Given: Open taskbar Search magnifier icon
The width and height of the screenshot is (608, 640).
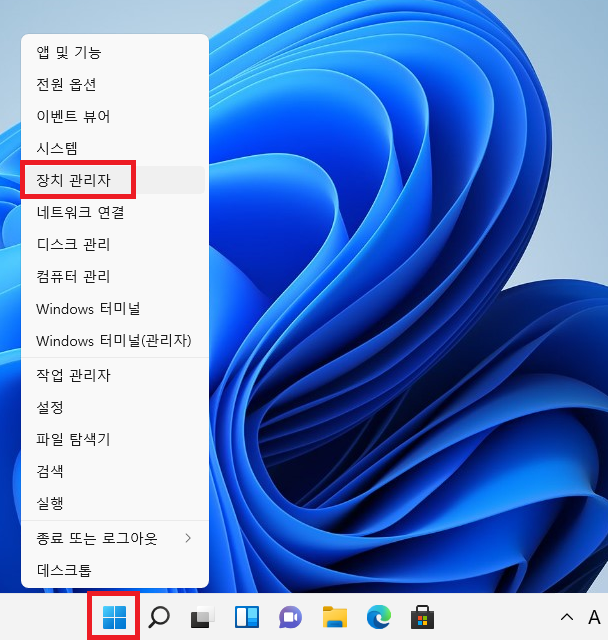Looking at the screenshot, I should click(159, 617).
